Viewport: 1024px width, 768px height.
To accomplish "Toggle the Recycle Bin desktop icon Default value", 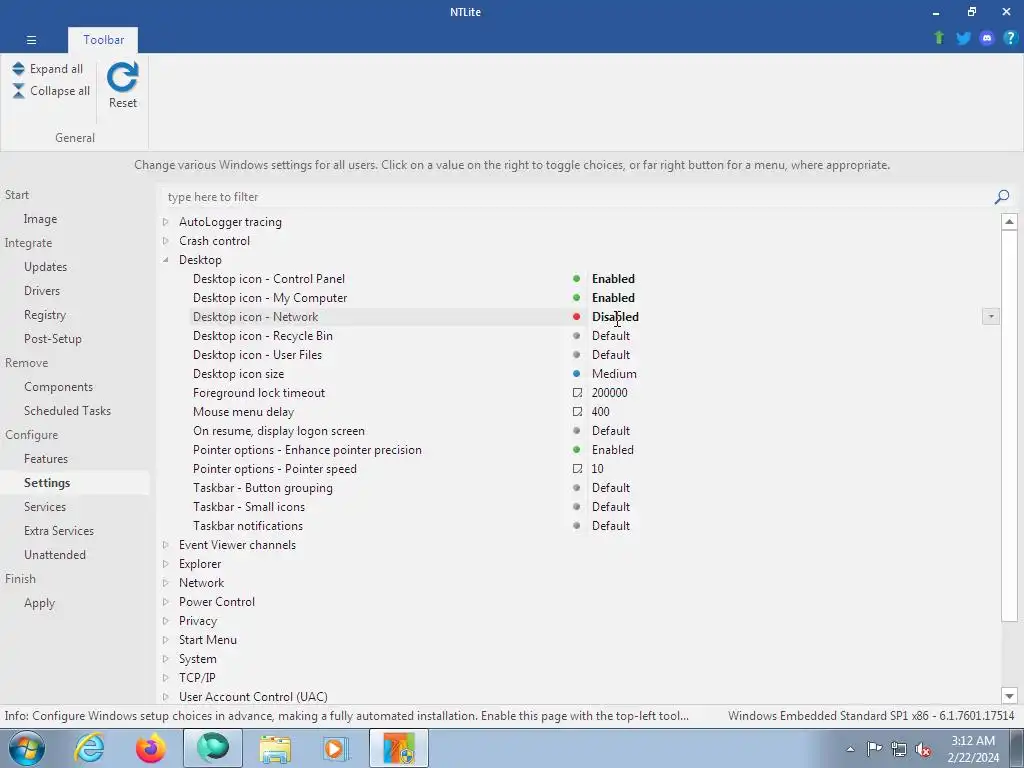I will [611, 336].
